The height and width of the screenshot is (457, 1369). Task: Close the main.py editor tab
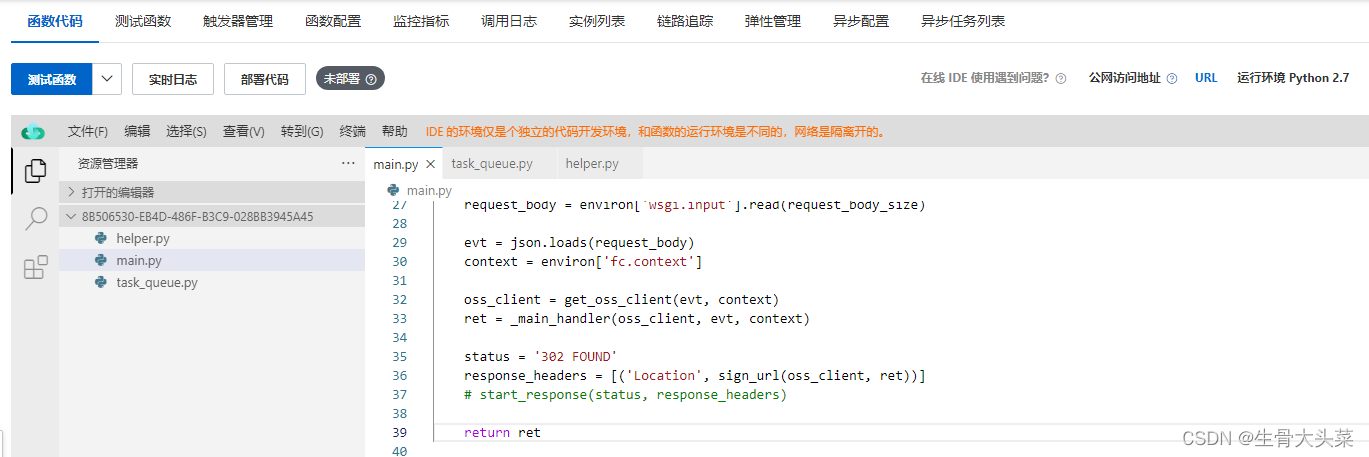click(x=431, y=164)
